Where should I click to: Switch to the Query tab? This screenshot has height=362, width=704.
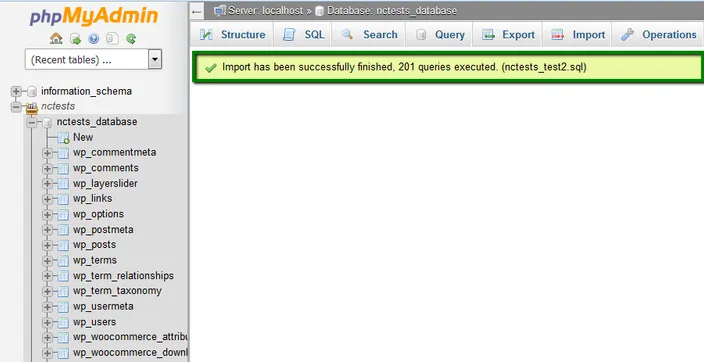440,35
